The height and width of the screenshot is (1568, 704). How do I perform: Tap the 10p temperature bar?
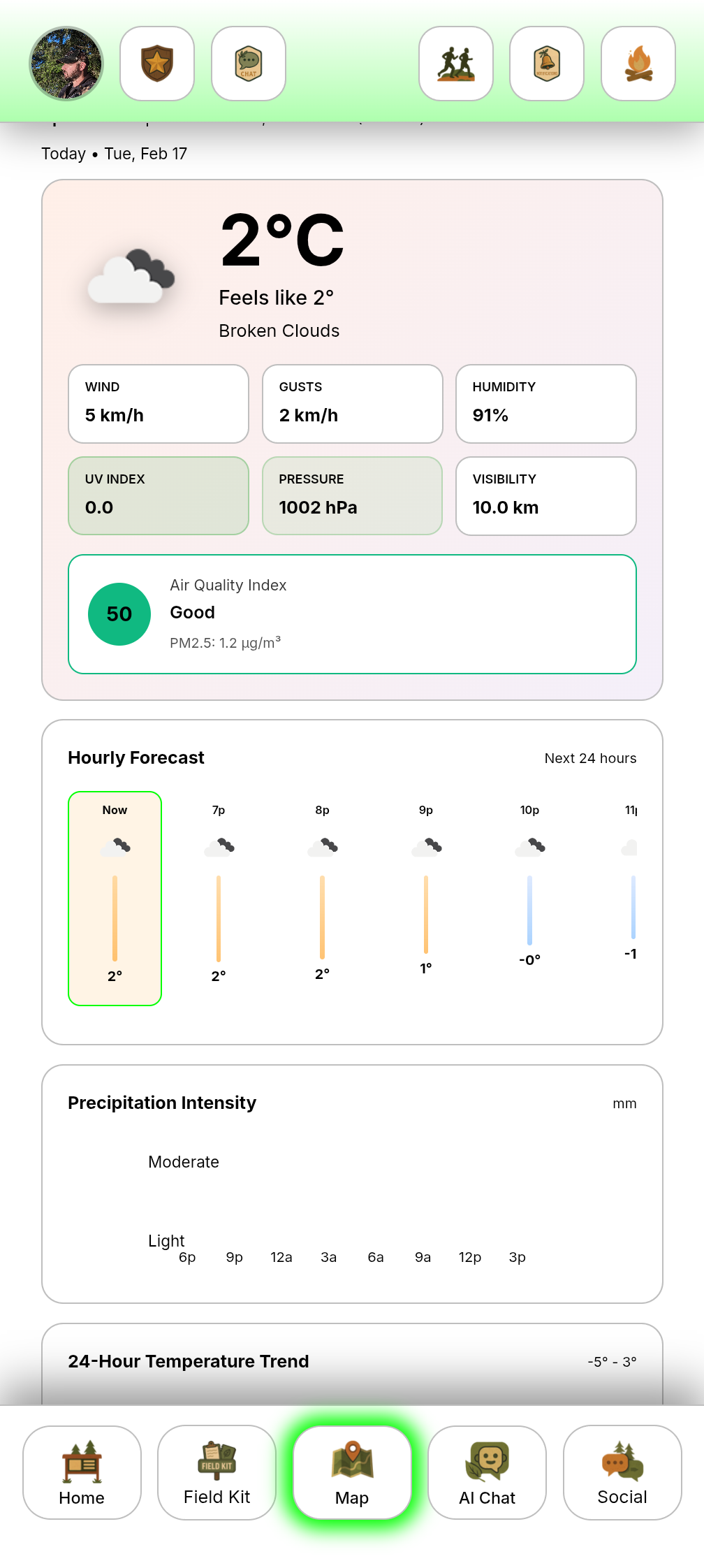click(x=529, y=910)
